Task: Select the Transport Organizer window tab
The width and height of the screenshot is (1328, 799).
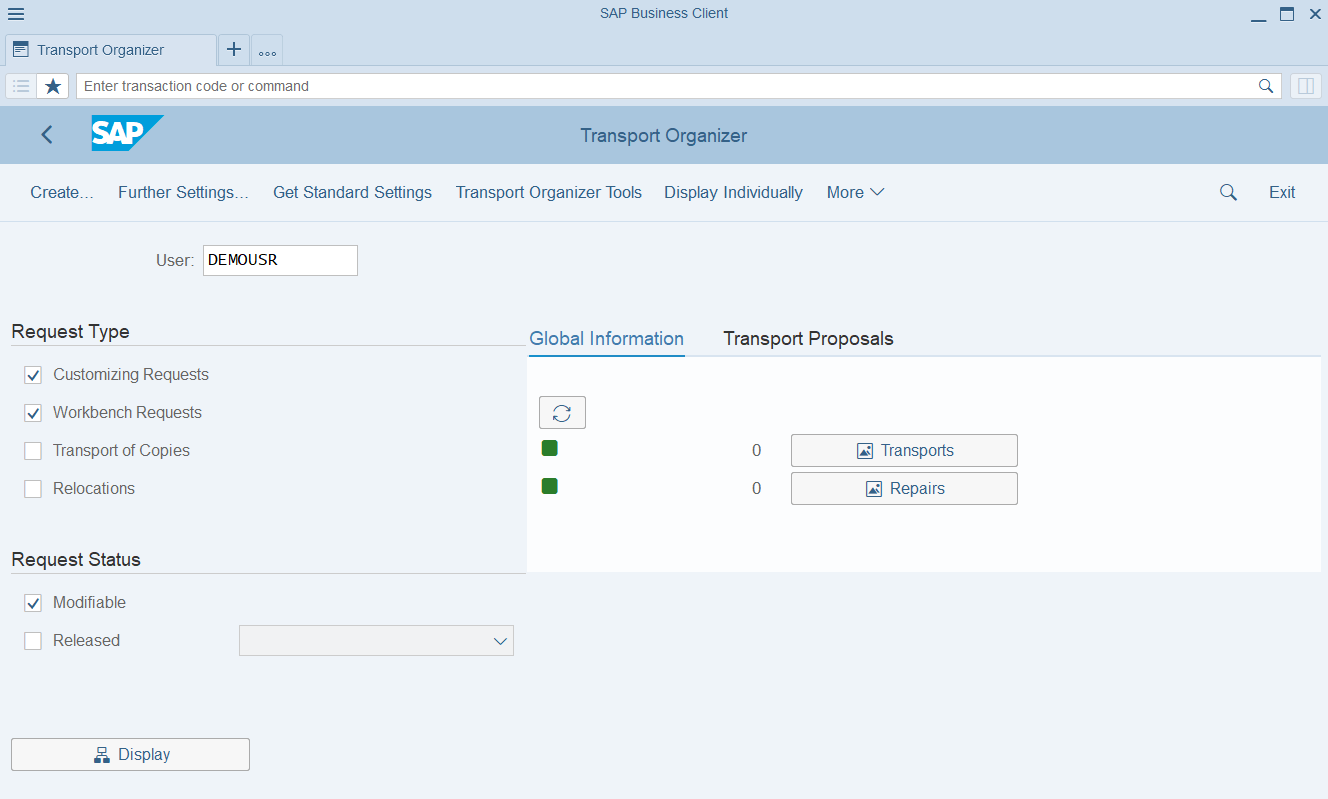Action: 110,50
